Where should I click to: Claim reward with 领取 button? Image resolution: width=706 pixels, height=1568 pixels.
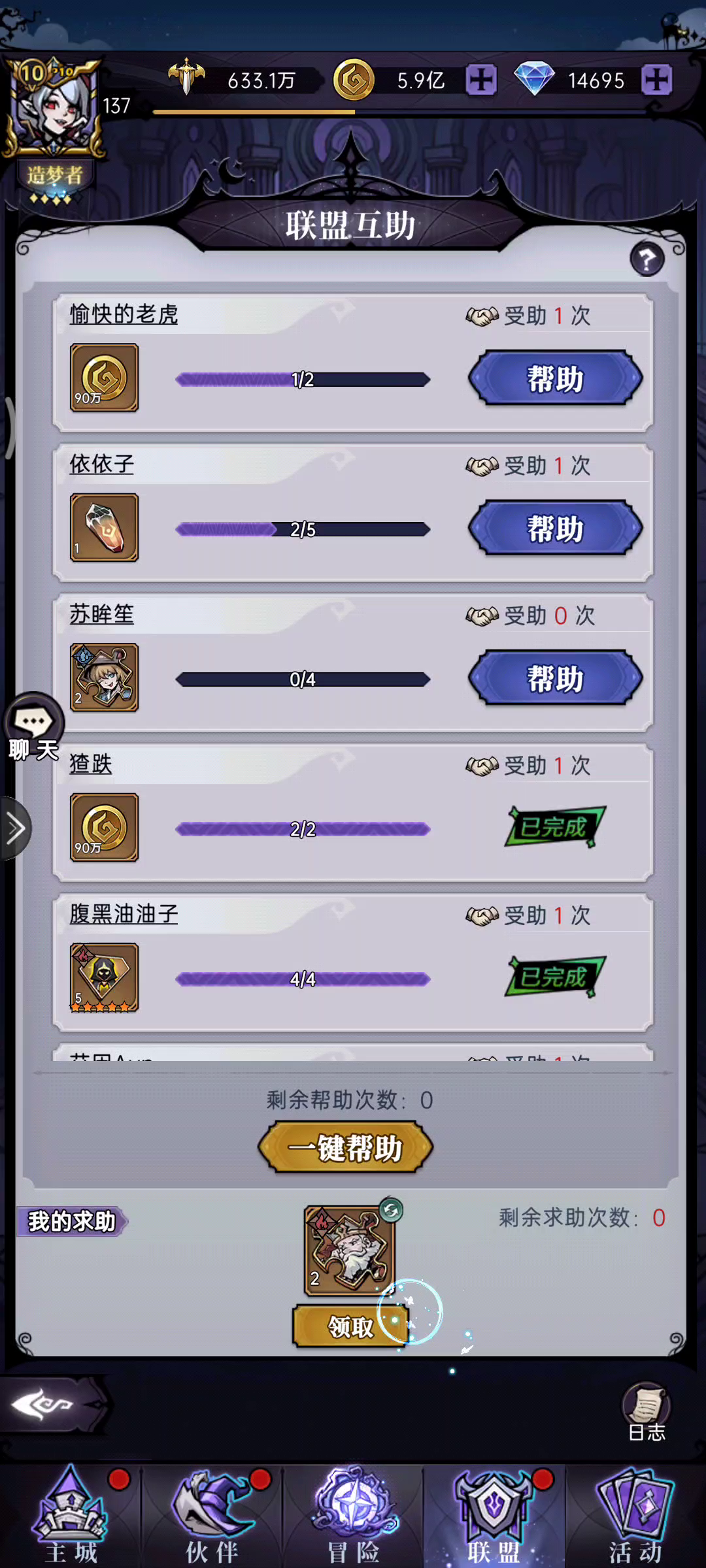click(x=351, y=1326)
